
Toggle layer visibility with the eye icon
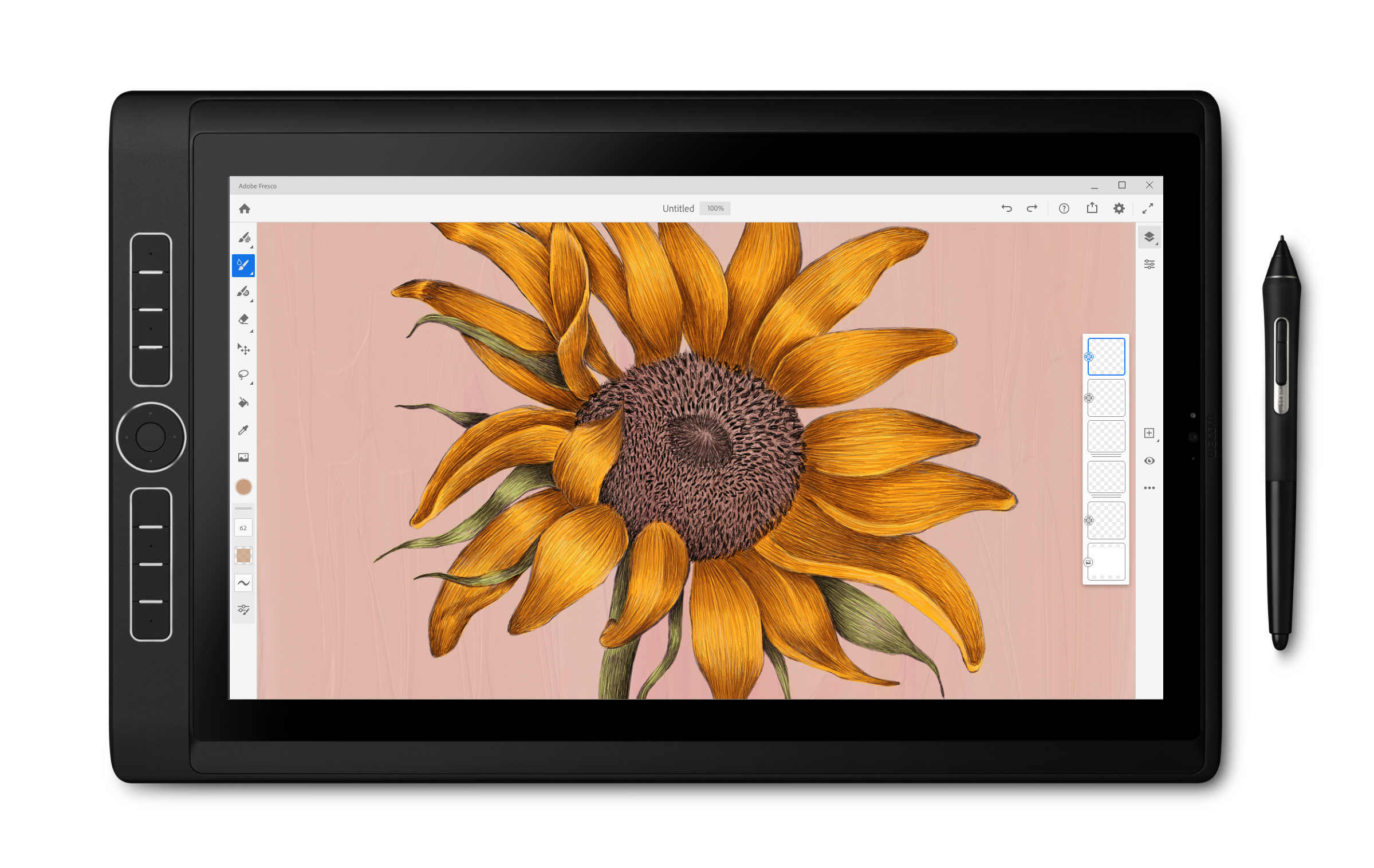[x=1149, y=461]
